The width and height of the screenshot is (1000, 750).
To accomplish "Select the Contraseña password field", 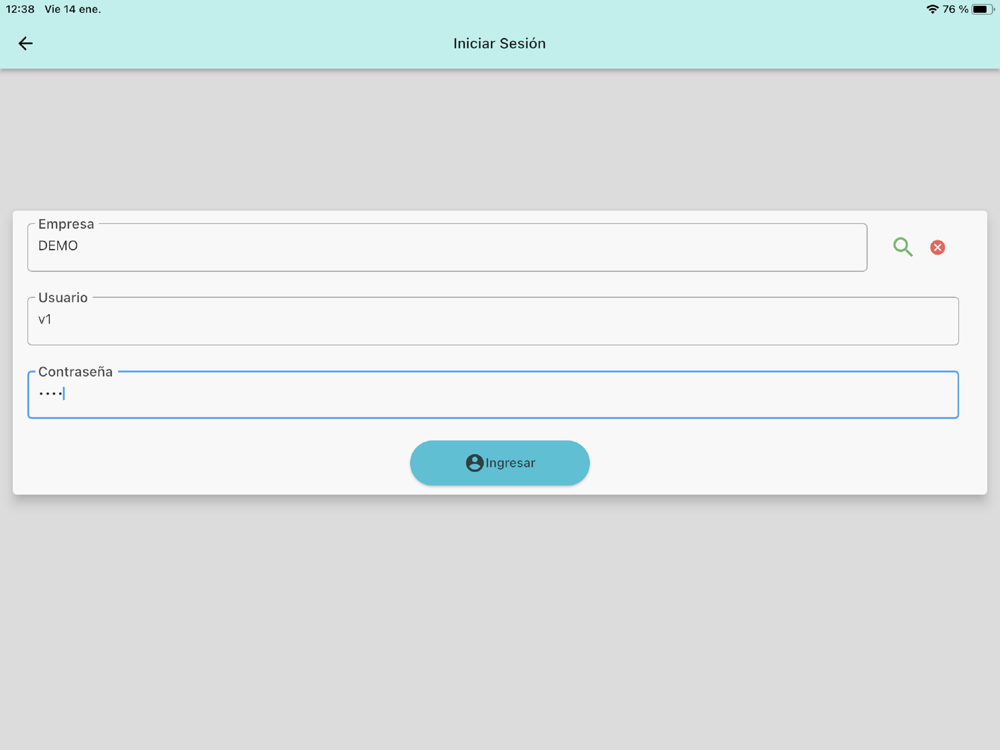I will coord(493,394).
